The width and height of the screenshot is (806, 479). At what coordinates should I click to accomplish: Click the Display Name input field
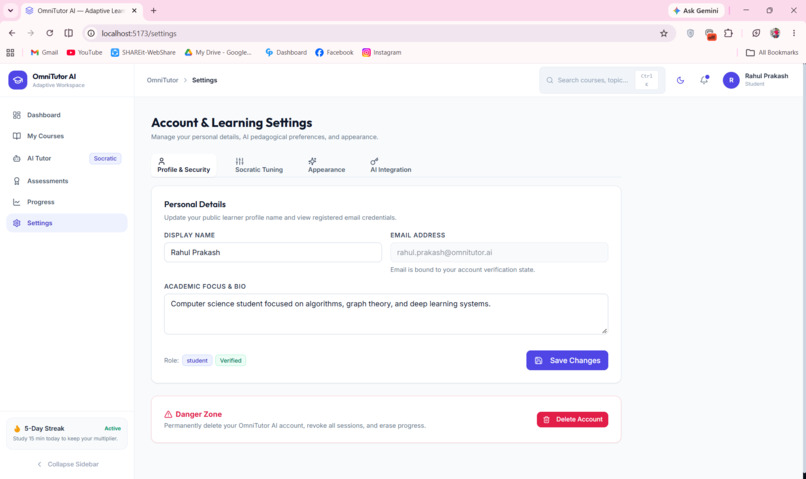coord(272,252)
